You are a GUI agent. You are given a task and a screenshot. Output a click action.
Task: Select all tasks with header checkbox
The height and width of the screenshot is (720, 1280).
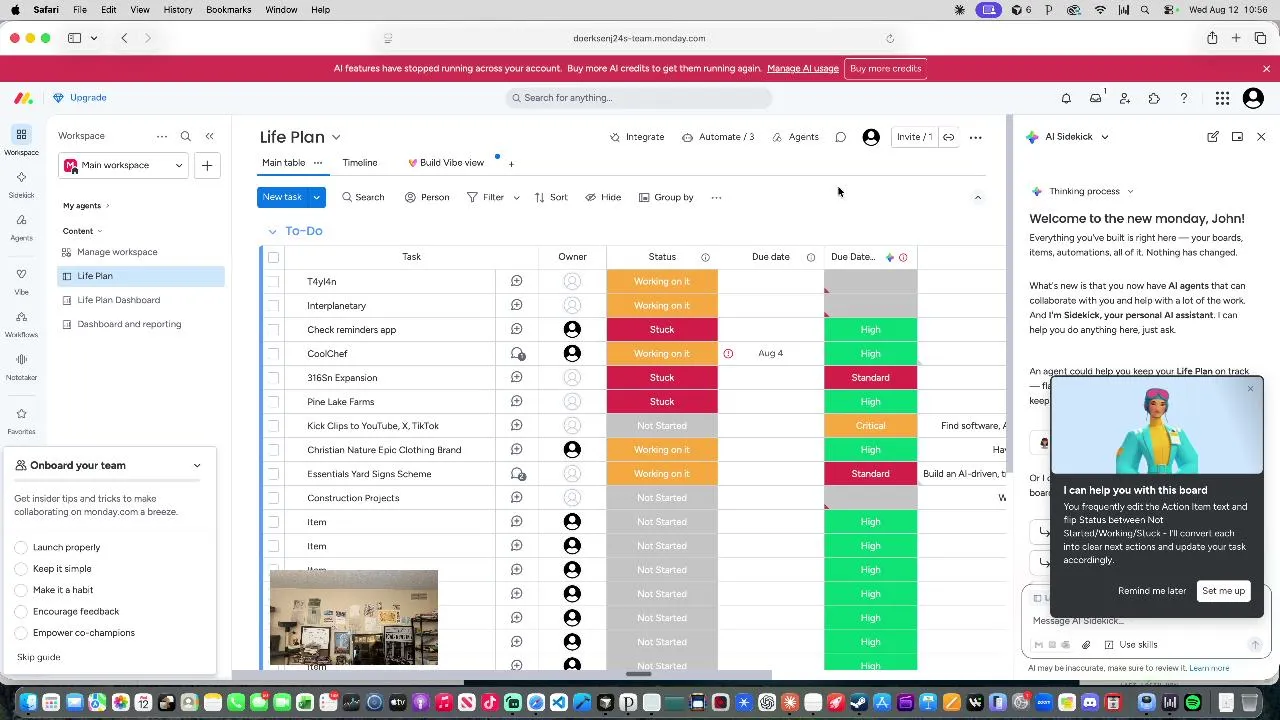(273, 257)
